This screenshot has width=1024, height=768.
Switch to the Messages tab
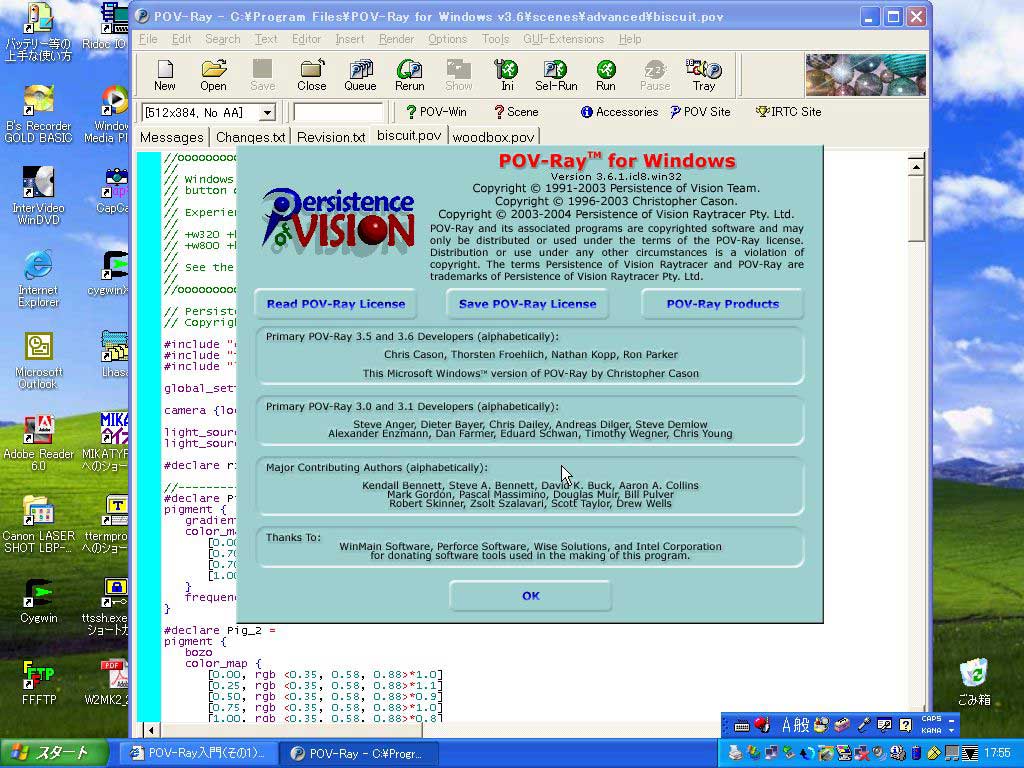[x=172, y=137]
